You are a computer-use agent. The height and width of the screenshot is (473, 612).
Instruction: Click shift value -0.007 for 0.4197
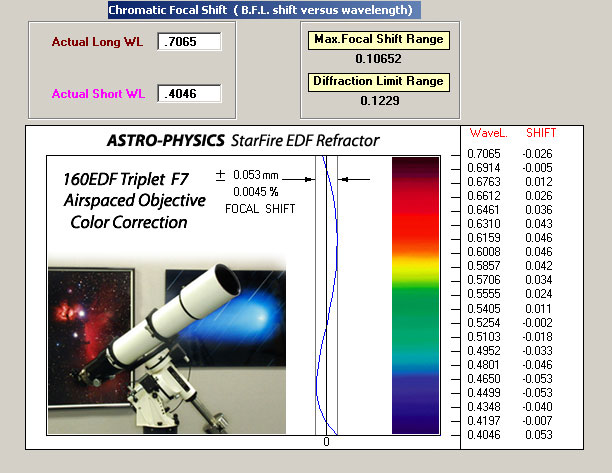pyautogui.click(x=538, y=421)
